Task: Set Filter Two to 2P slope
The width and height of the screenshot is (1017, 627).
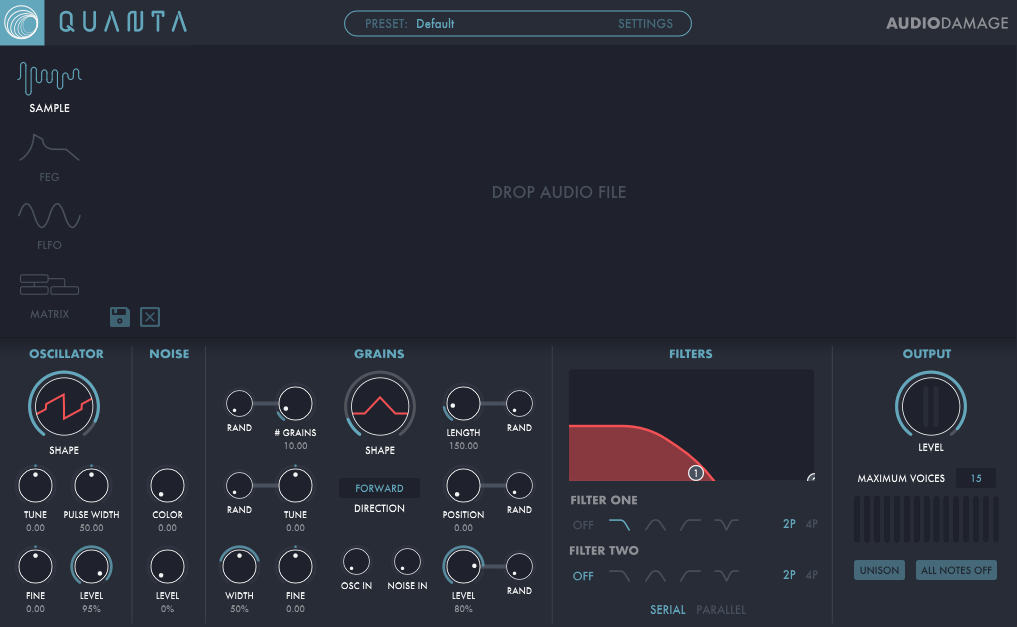Action: point(789,574)
